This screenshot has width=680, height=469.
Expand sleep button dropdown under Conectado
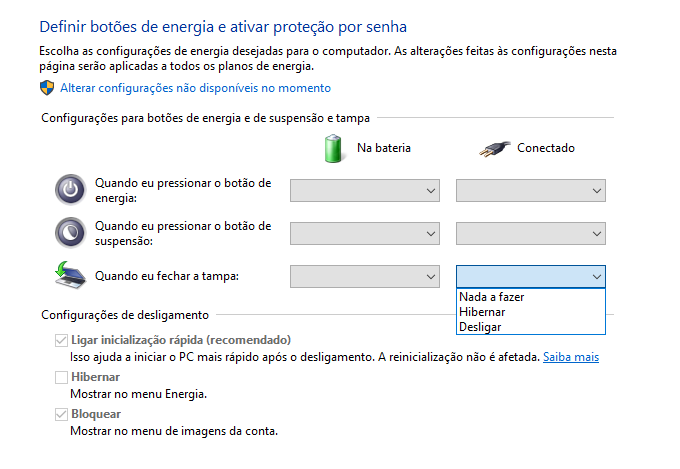pyautogui.click(x=531, y=233)
